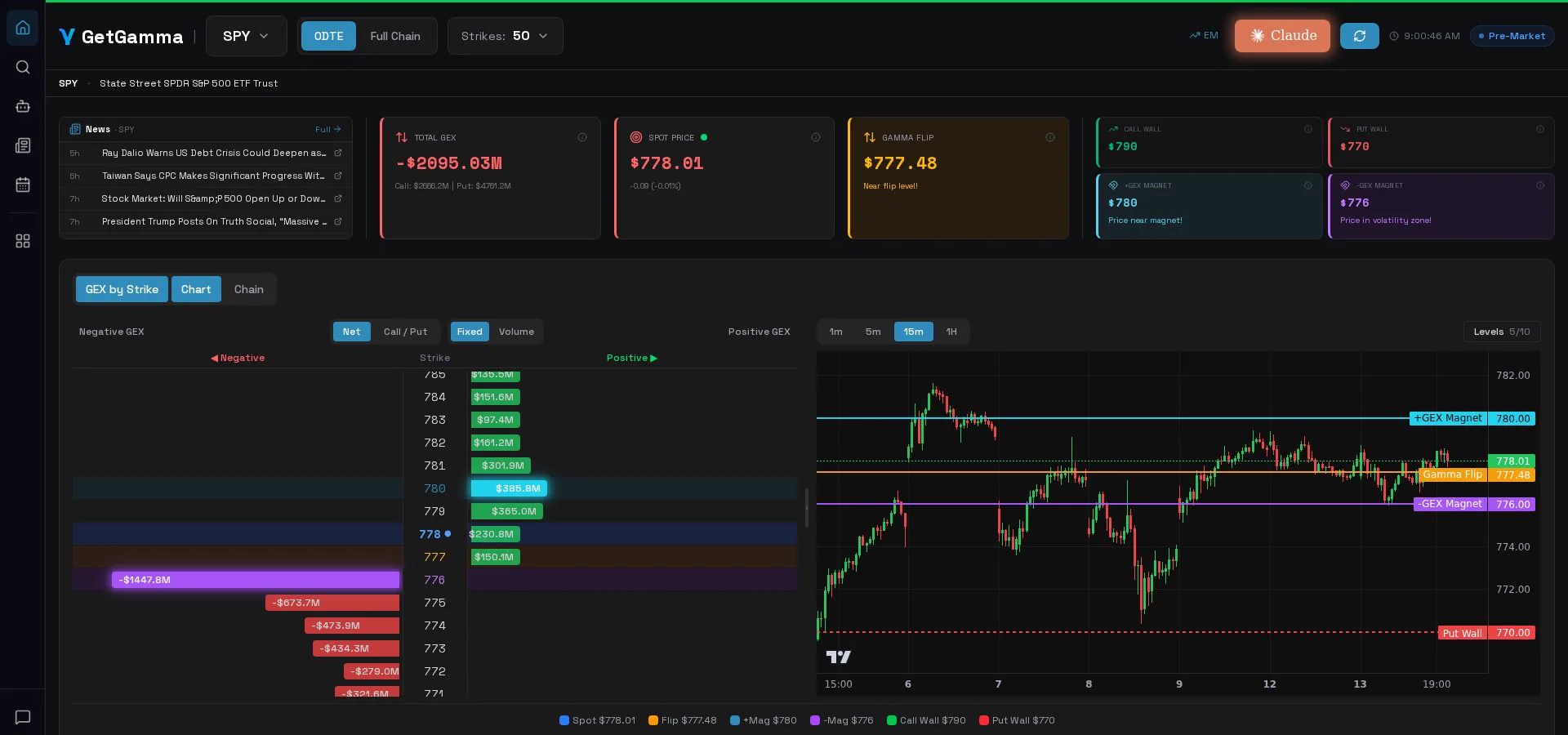Screen dimensions: 1568x735
Task: Open the chat bubble icon
Action: pyautogui.click(x=23, y=717)
